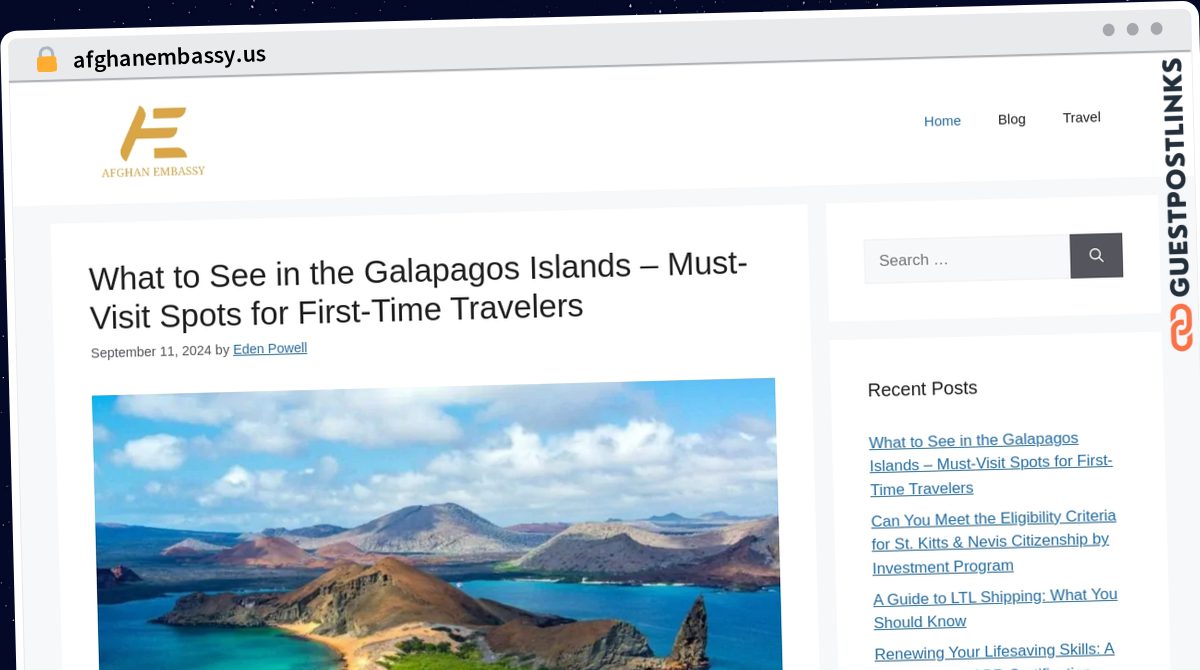Click the magnifier search button
The height and width of the screenshot is (670, 1200).
(x=1096, y=256)
